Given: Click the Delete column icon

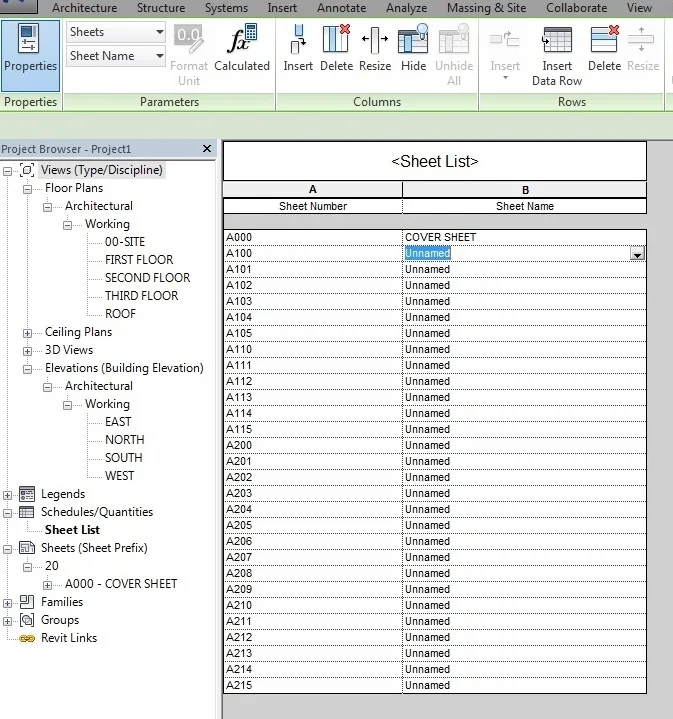Looking at the screenshot, I should (336, 39).
